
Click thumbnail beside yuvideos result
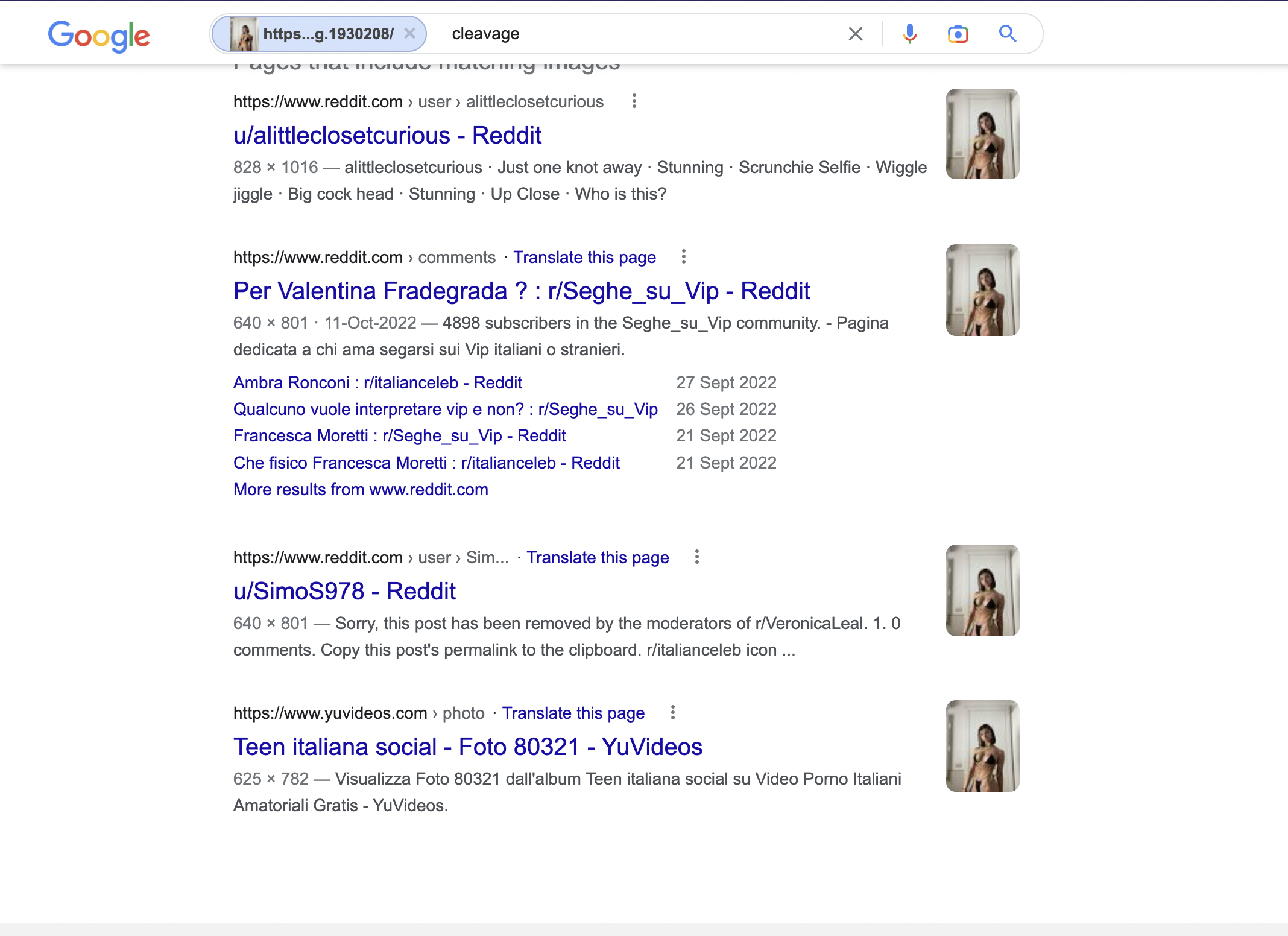982,746
